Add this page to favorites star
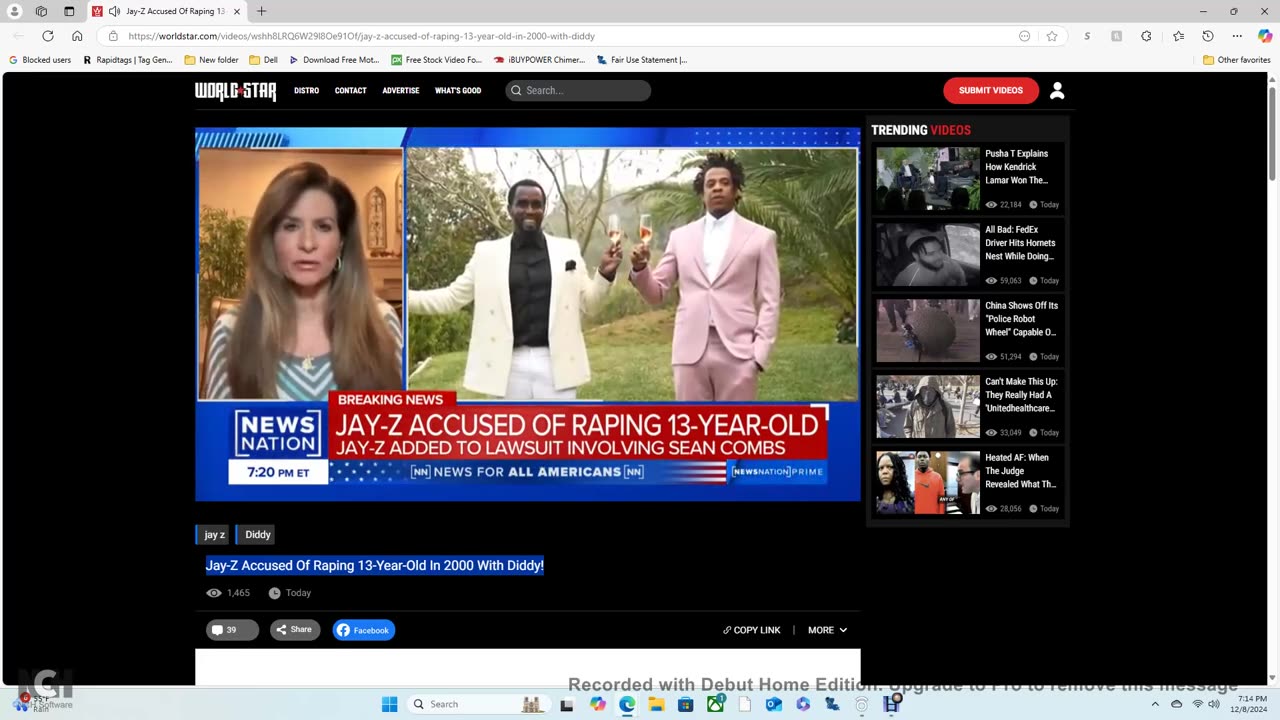Screen dimensions: 1280x720 (x=1052, y=36)
